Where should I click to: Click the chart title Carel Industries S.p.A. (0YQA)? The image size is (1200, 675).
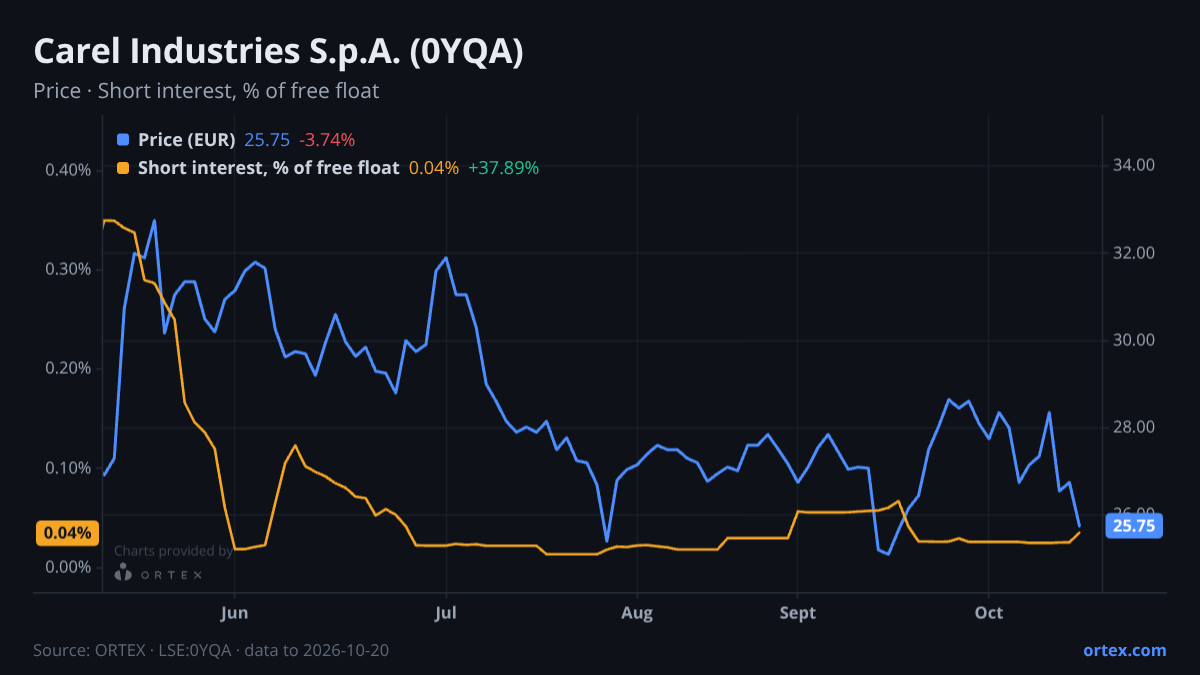pyautogui.click(x=278, y=52)
